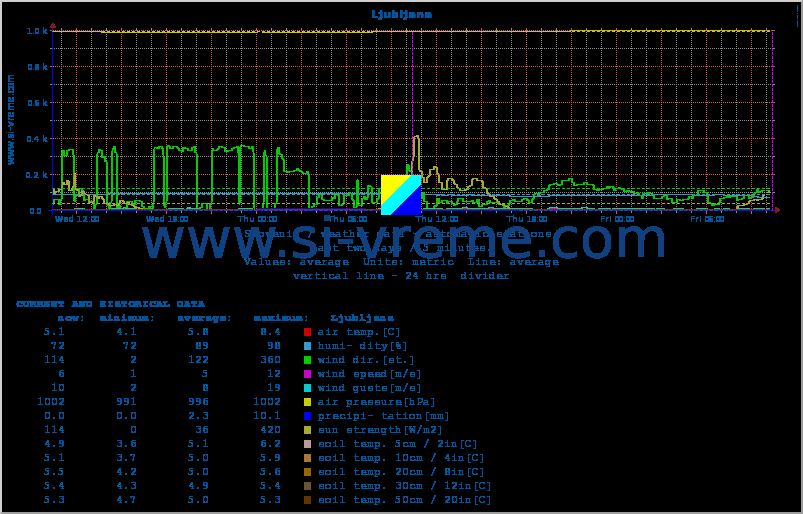This screenshot has height=514, width=803.
Task: Click the 'soil temp. 50cm / 20in' legend label
Action: tap(404, 500)
